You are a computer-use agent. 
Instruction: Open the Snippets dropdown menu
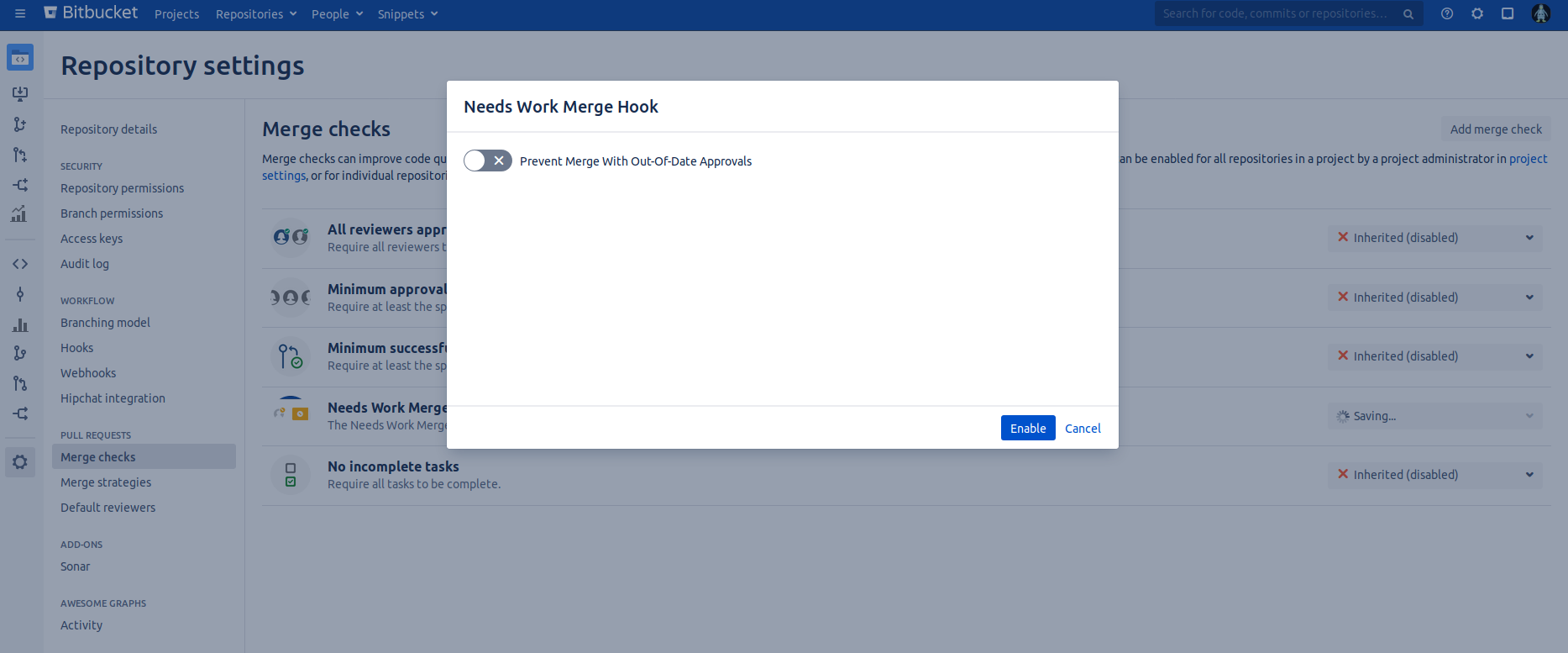407,14
